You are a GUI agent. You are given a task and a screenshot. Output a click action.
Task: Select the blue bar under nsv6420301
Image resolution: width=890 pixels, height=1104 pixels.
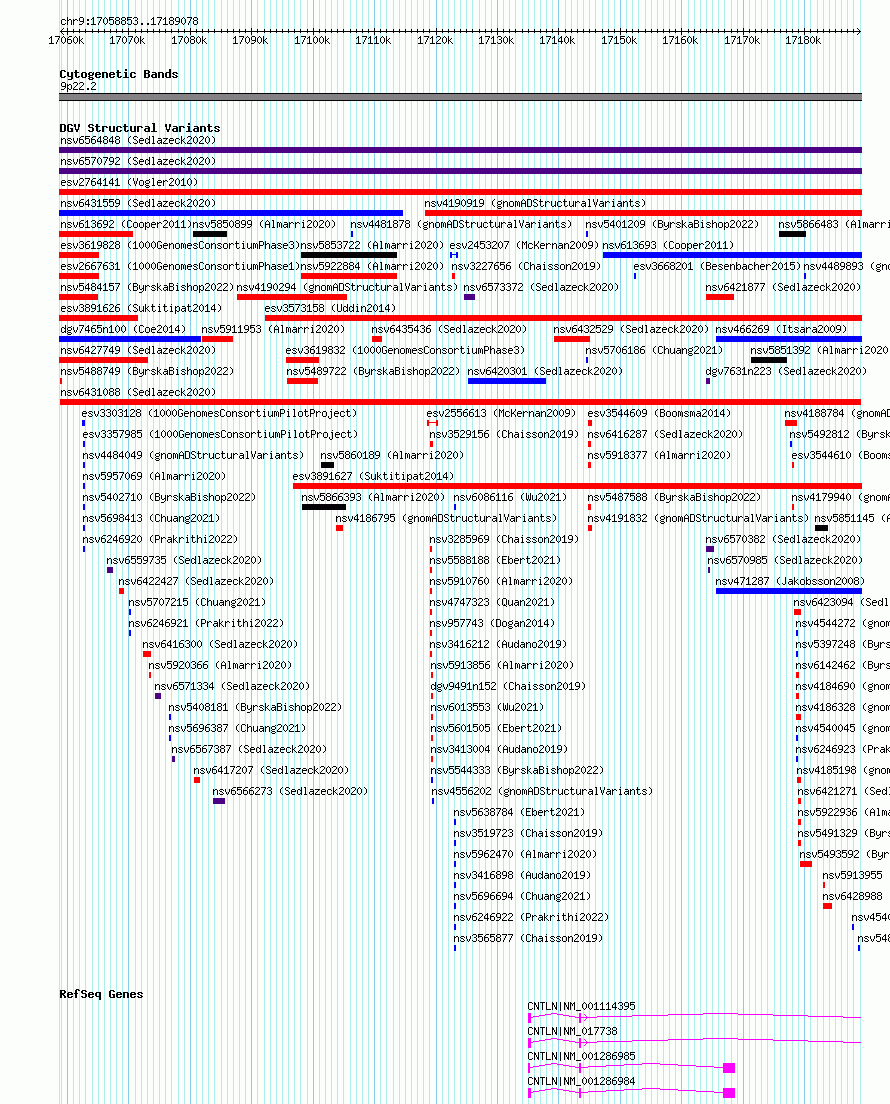tap(507, 381)
